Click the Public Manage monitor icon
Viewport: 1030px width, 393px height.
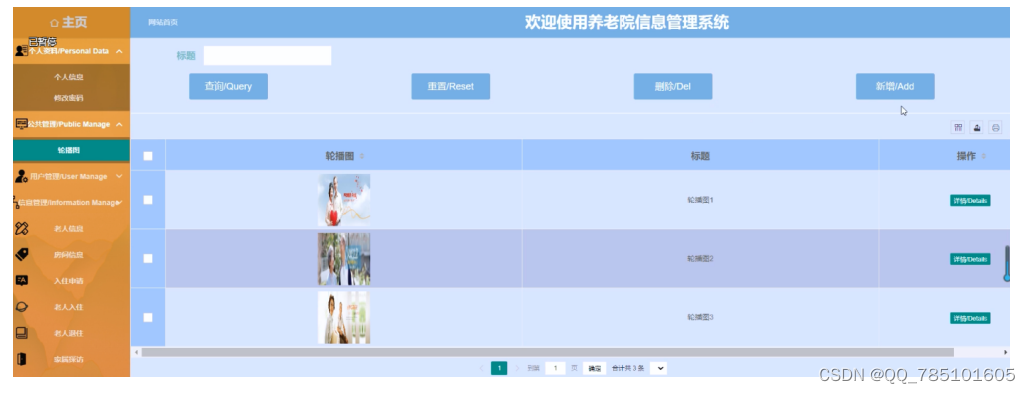21,124
